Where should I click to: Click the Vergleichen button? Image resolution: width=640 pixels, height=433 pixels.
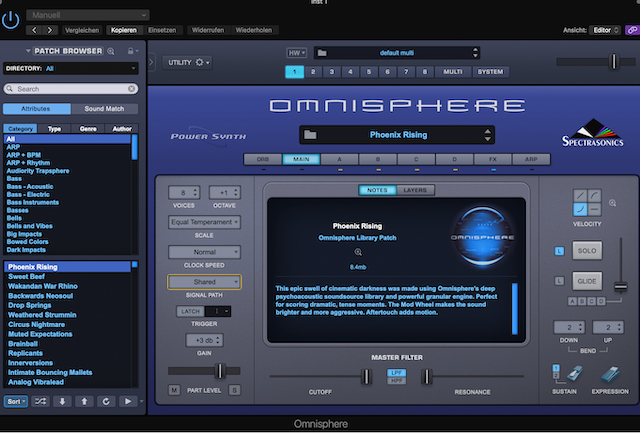[82, 30]
